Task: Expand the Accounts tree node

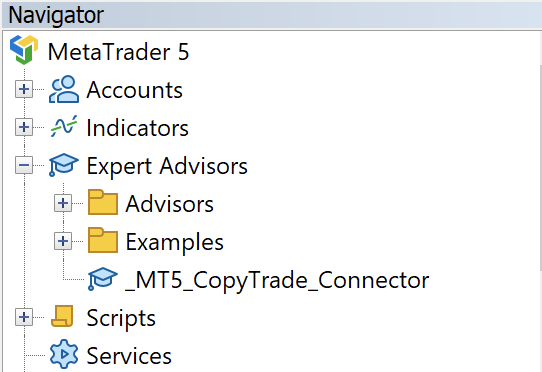Action: pyautogui.click(x=24, y=90)
